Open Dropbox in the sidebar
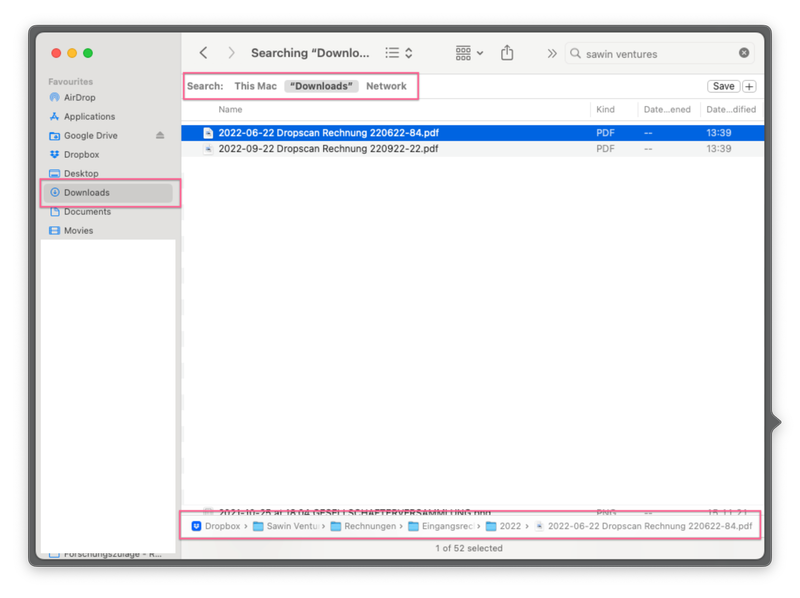 pyautogui.click(x=81, y=155)
